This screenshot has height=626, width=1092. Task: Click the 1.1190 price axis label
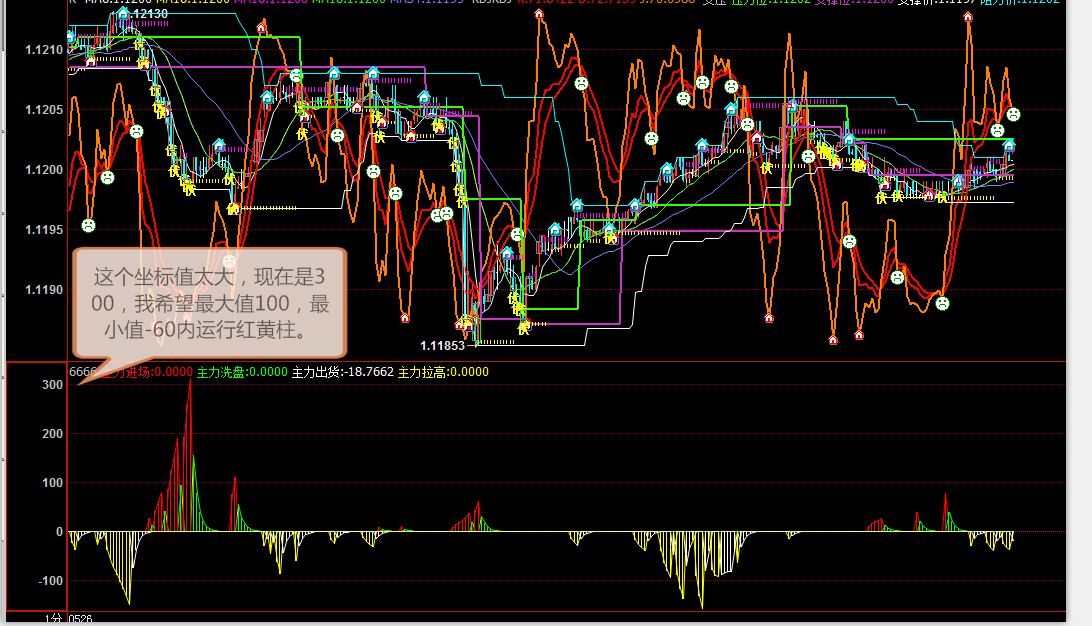tap(43, 290)
